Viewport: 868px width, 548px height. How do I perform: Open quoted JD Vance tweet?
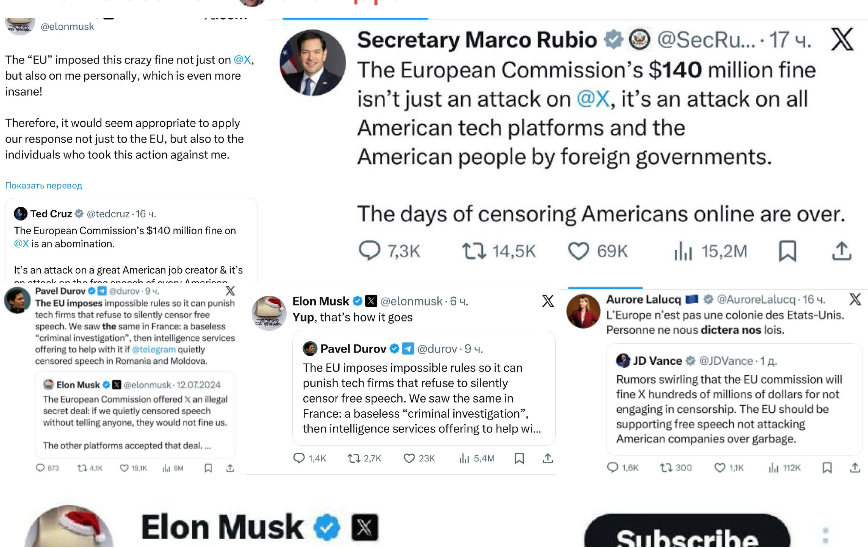[734, 400]
